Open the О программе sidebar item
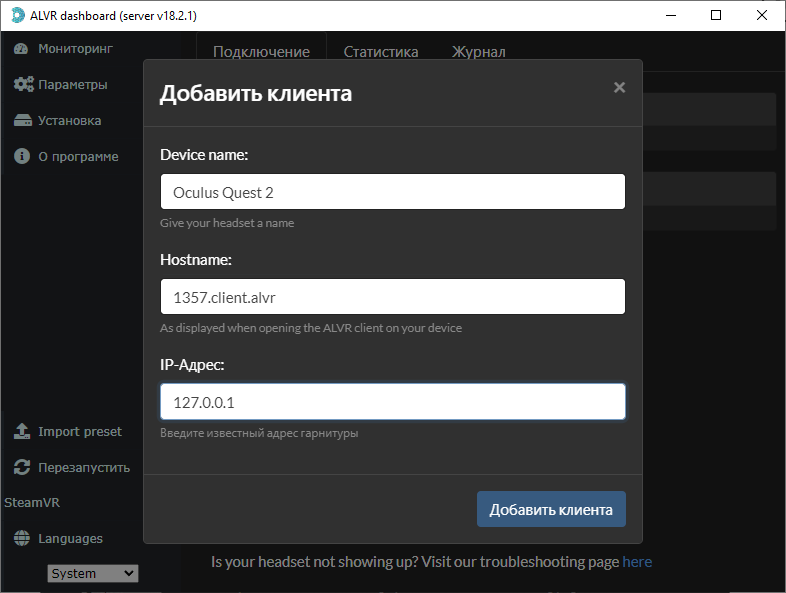Image resolution: width=786 pixels, height=593 pixels. 79,156
